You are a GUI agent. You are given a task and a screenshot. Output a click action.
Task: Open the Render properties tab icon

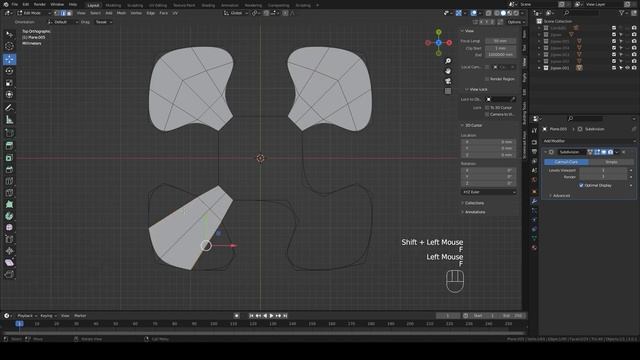click(534, 142)
